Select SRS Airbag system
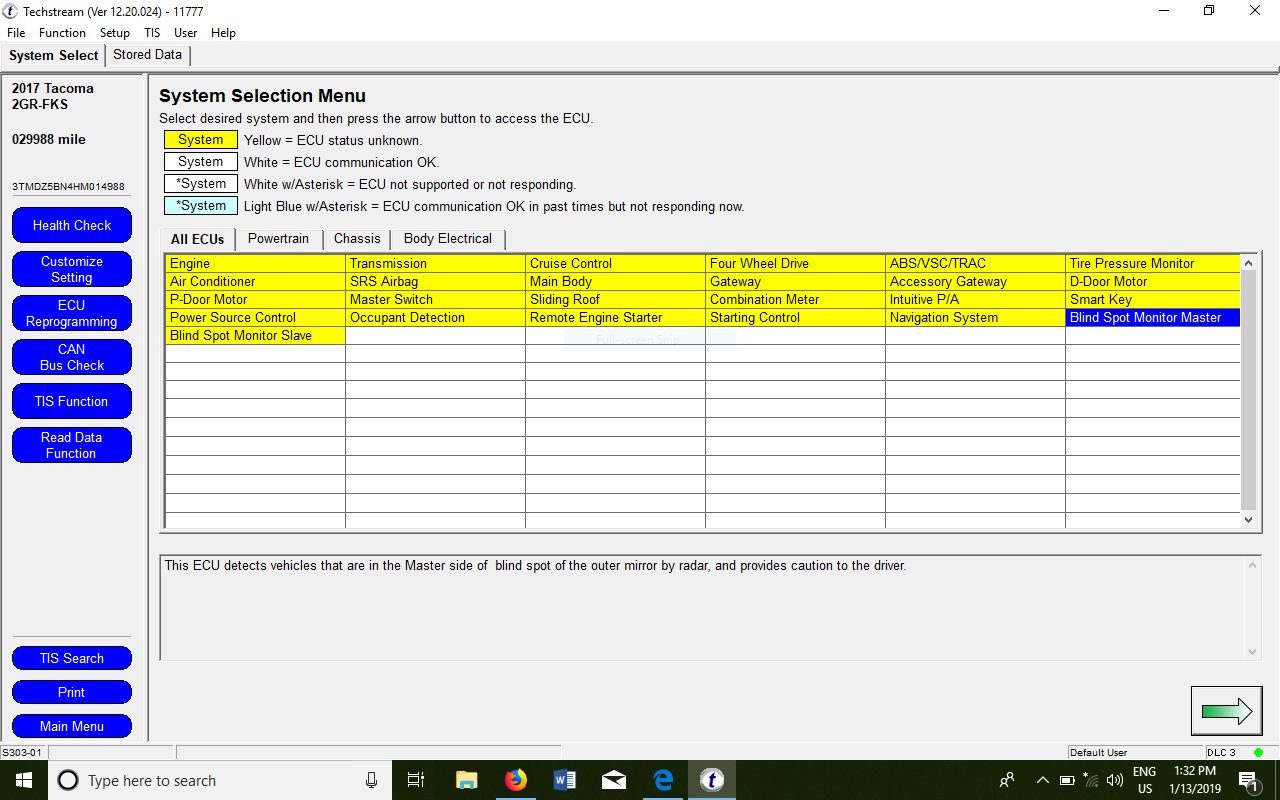This screenshot has width=1280, height=800. (435, 282)
